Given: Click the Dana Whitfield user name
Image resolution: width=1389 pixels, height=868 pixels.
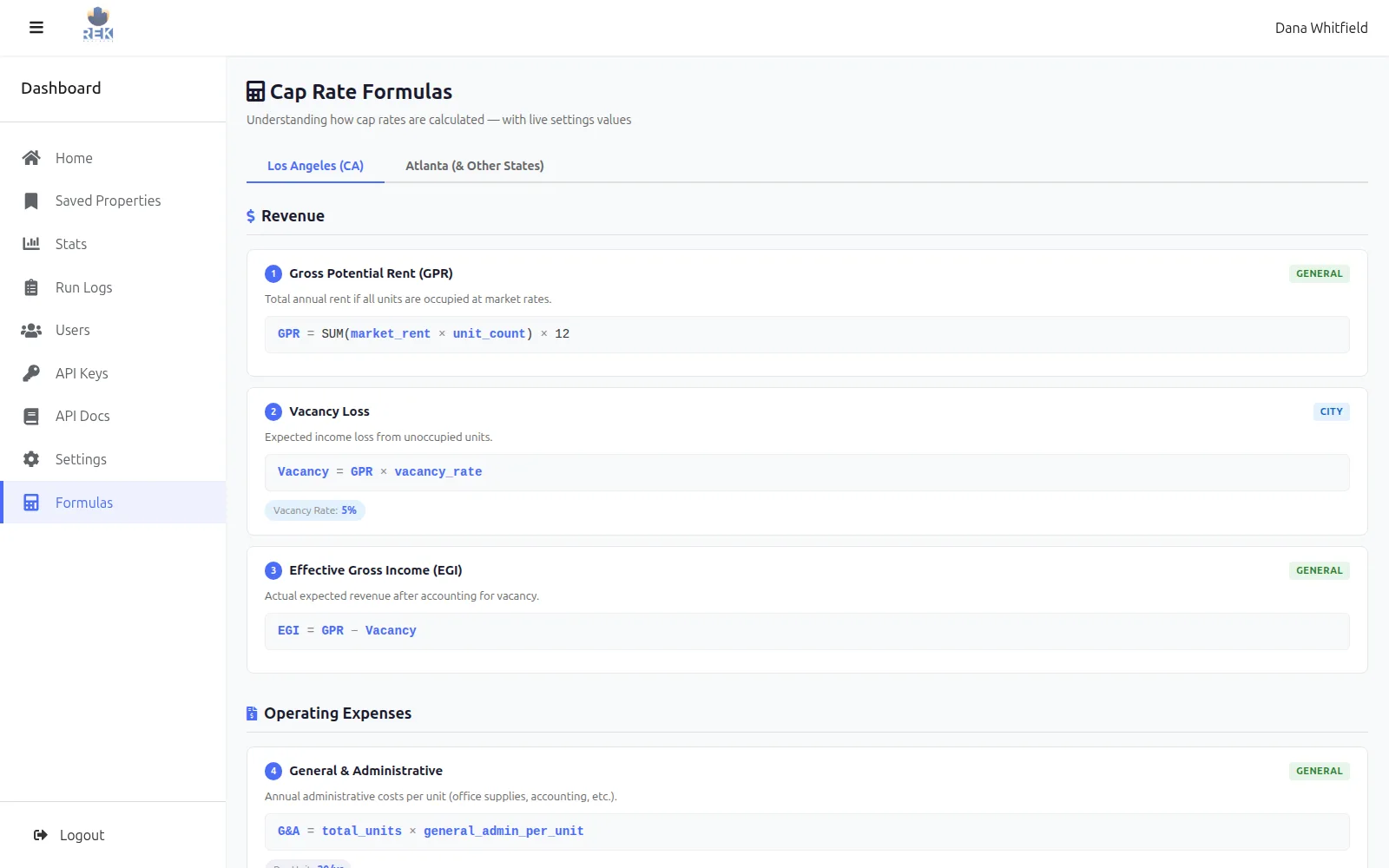Looking at the screenshot, I should point(1321,28).
